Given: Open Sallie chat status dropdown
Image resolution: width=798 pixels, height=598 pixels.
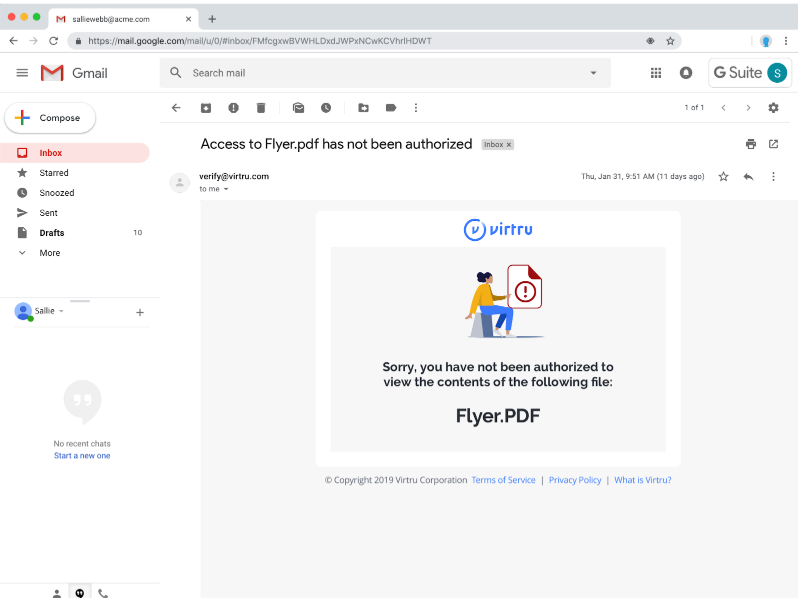Looking at the screenshot, I should pos(61,311).
